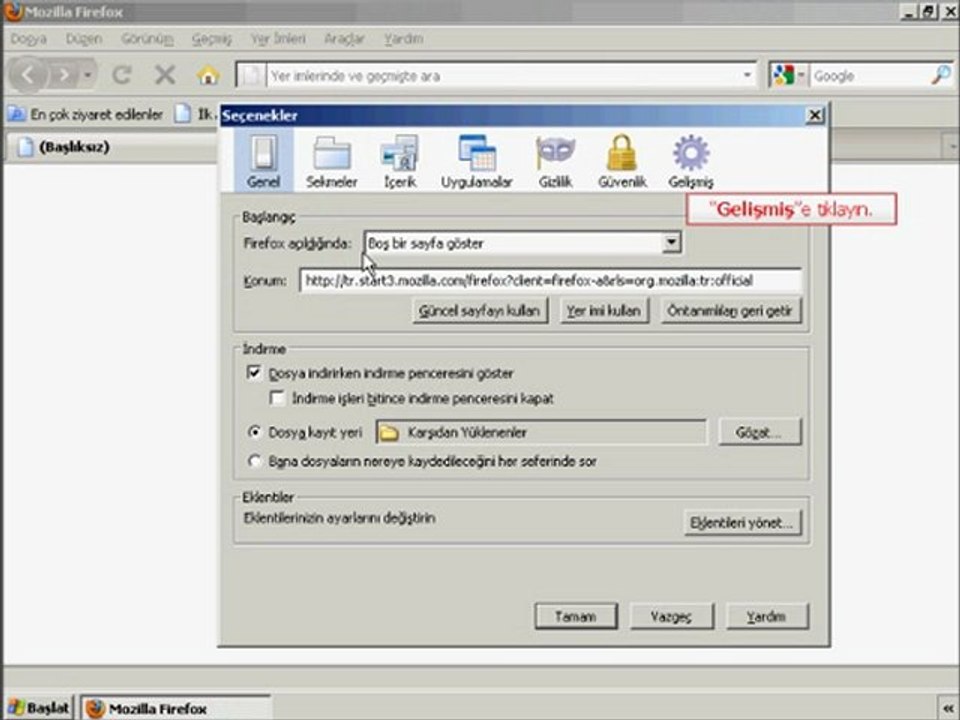Click the Firefox icon in the title bar
960x720 pixels.
pyautogui.click(x=12, y=11)
